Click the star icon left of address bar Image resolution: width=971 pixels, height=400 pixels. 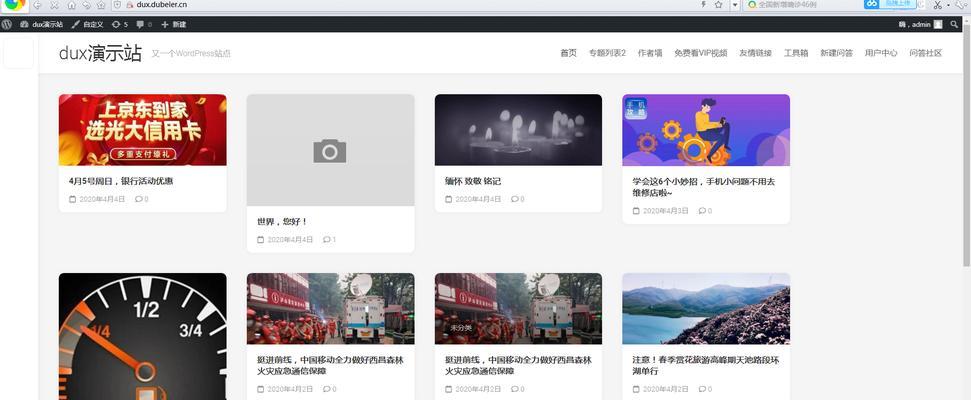point(101,5)
